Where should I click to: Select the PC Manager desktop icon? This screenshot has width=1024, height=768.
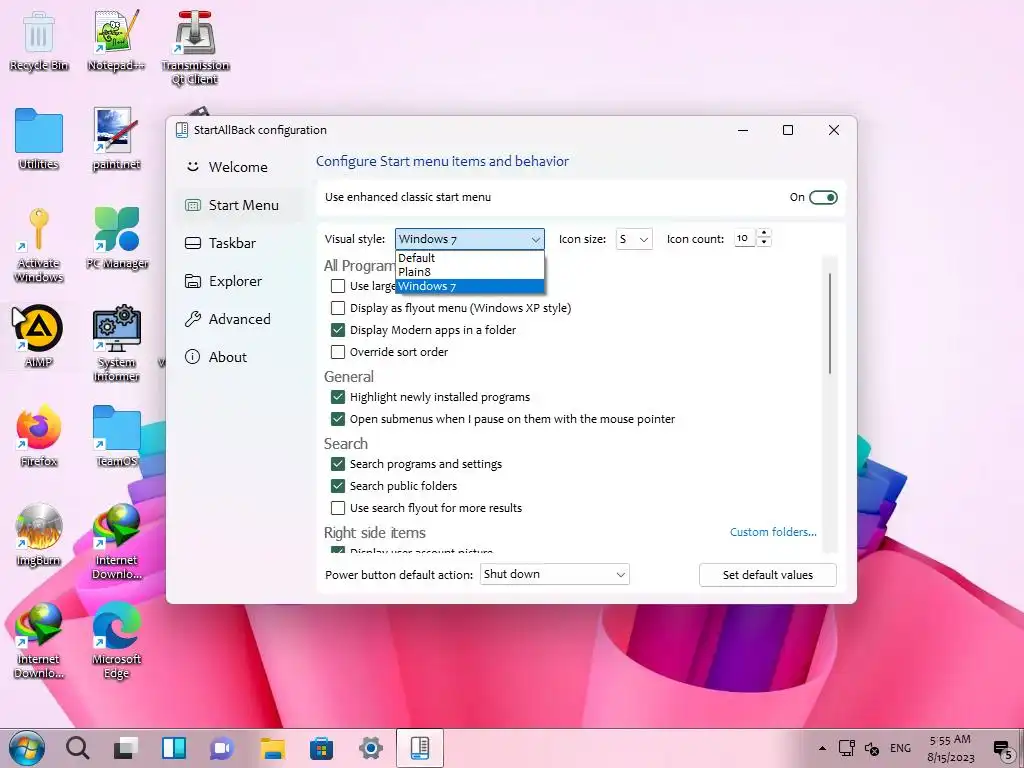(x=117, y=238)
